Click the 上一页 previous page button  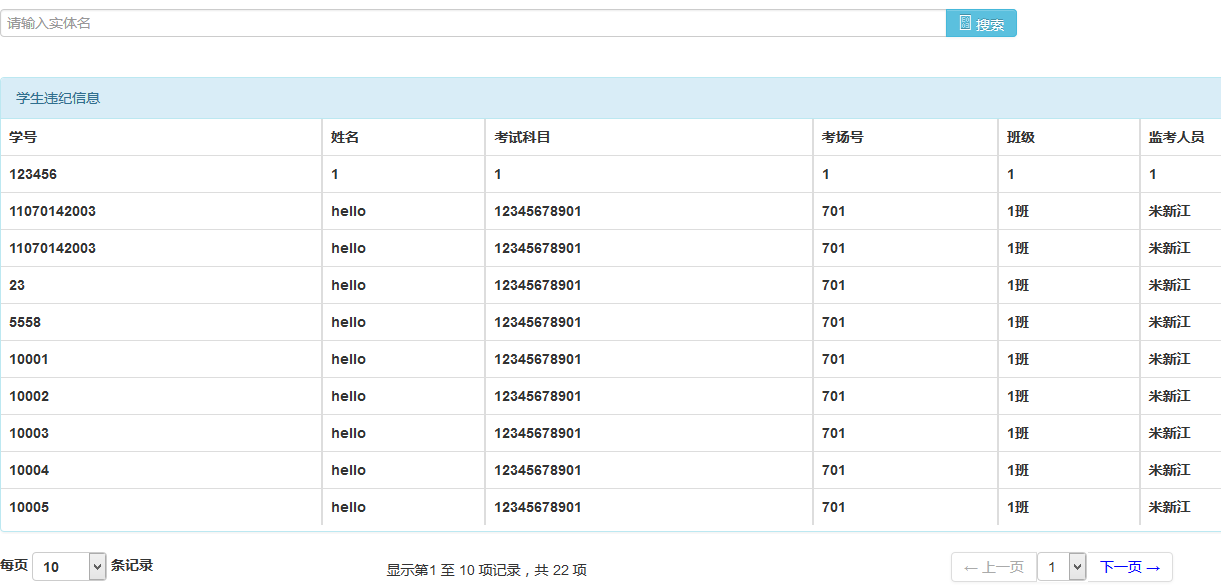(x=993, y=567)
